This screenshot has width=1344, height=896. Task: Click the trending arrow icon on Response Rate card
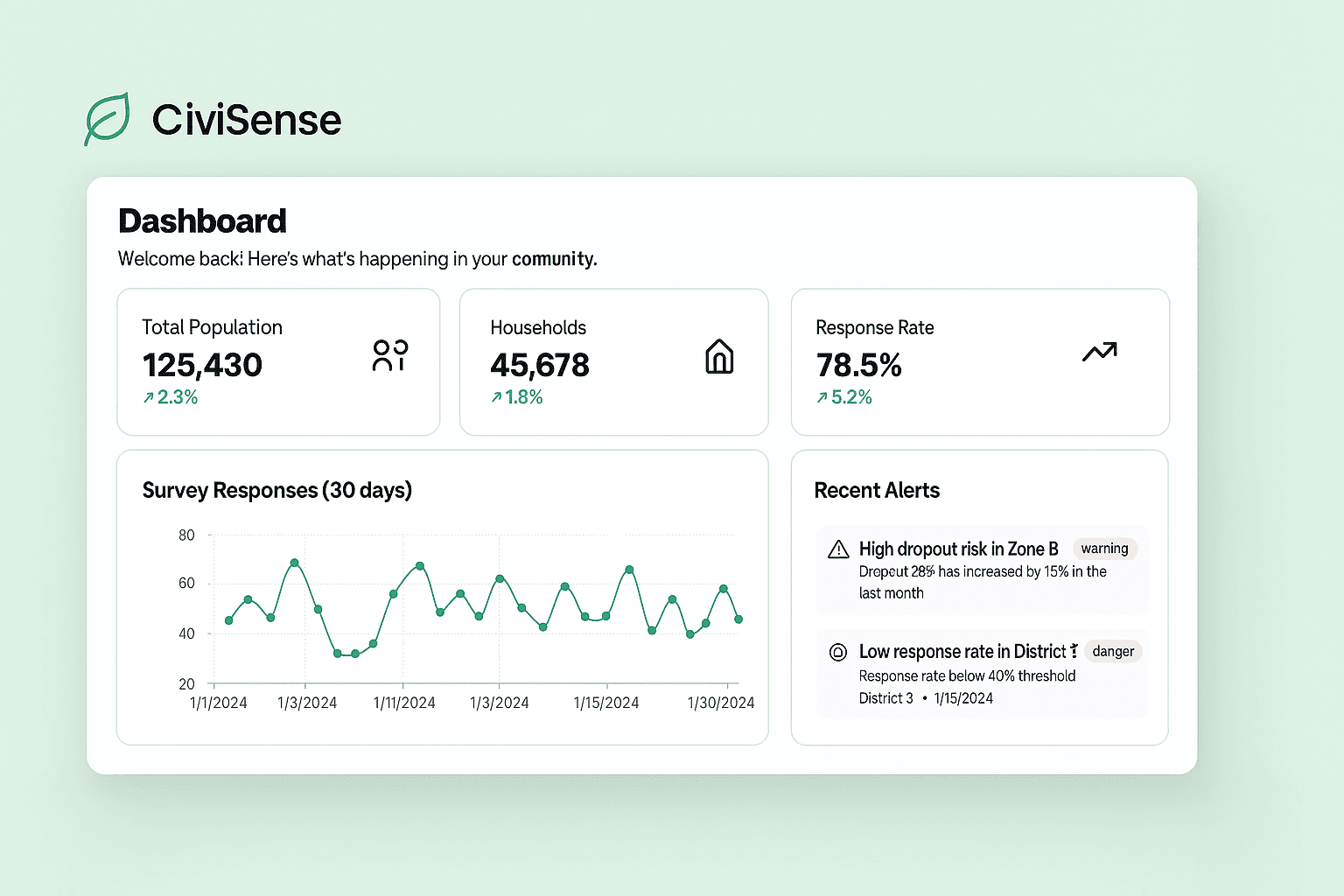1100,351
